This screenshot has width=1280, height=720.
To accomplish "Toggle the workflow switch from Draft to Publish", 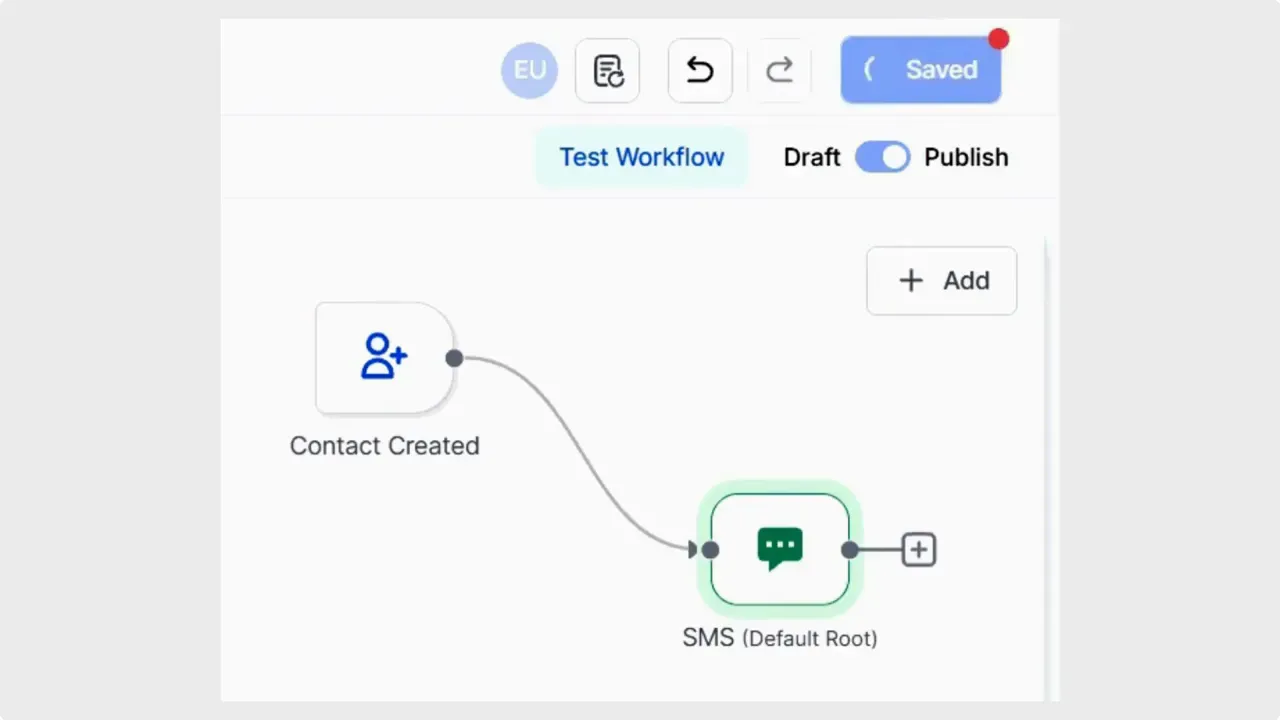I will (882, 157).
